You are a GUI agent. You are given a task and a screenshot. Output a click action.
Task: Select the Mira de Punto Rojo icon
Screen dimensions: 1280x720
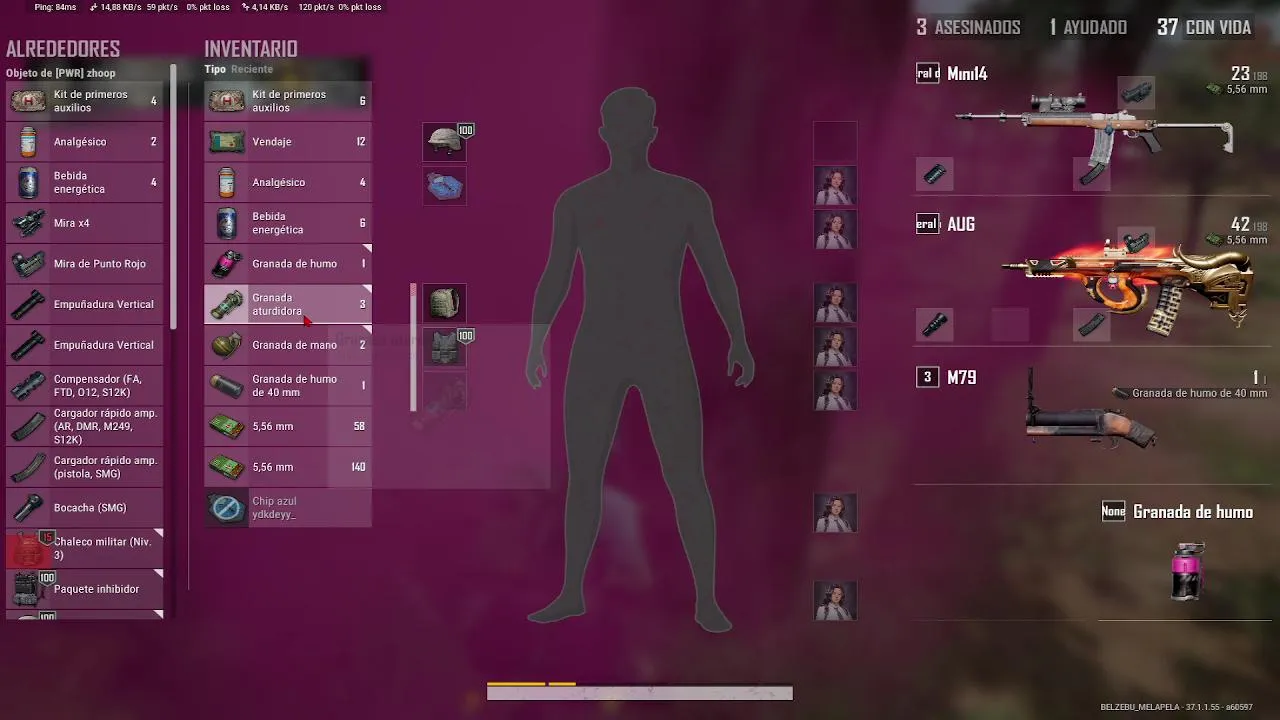(x=28, y=264)
